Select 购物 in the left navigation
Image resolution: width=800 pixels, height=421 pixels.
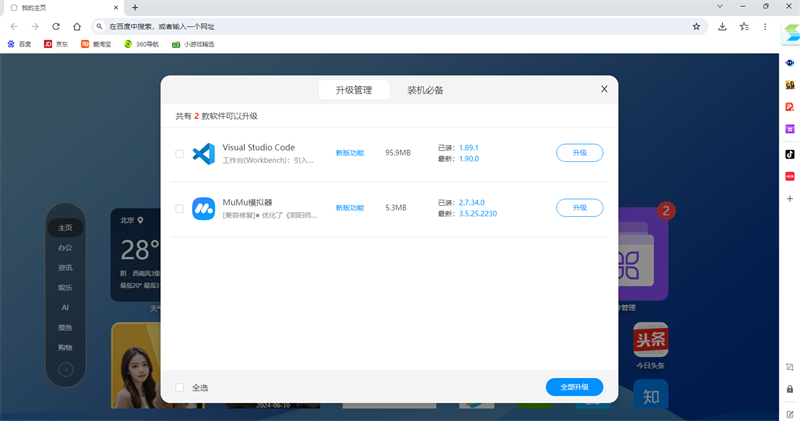(65, 347)
